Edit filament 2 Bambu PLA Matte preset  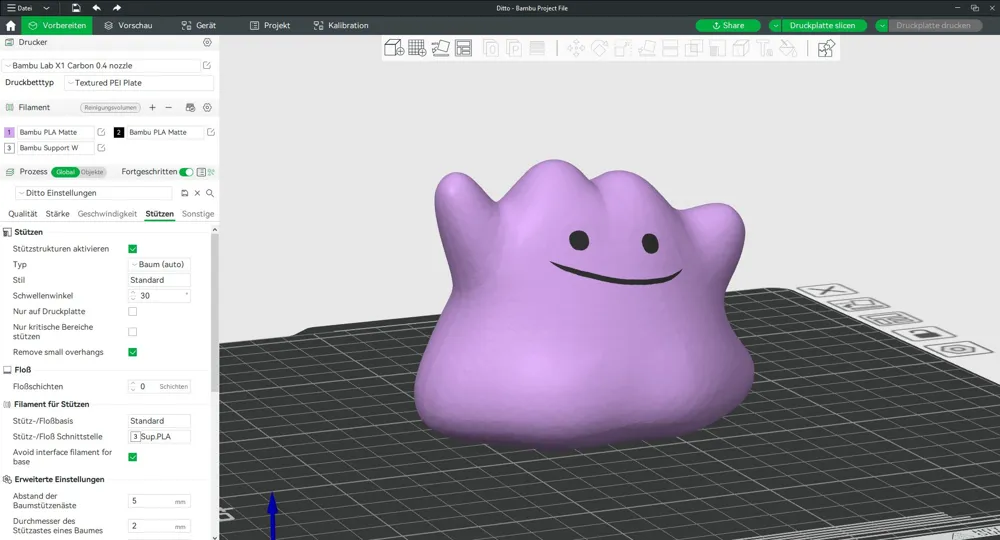(x=210, y=132)
